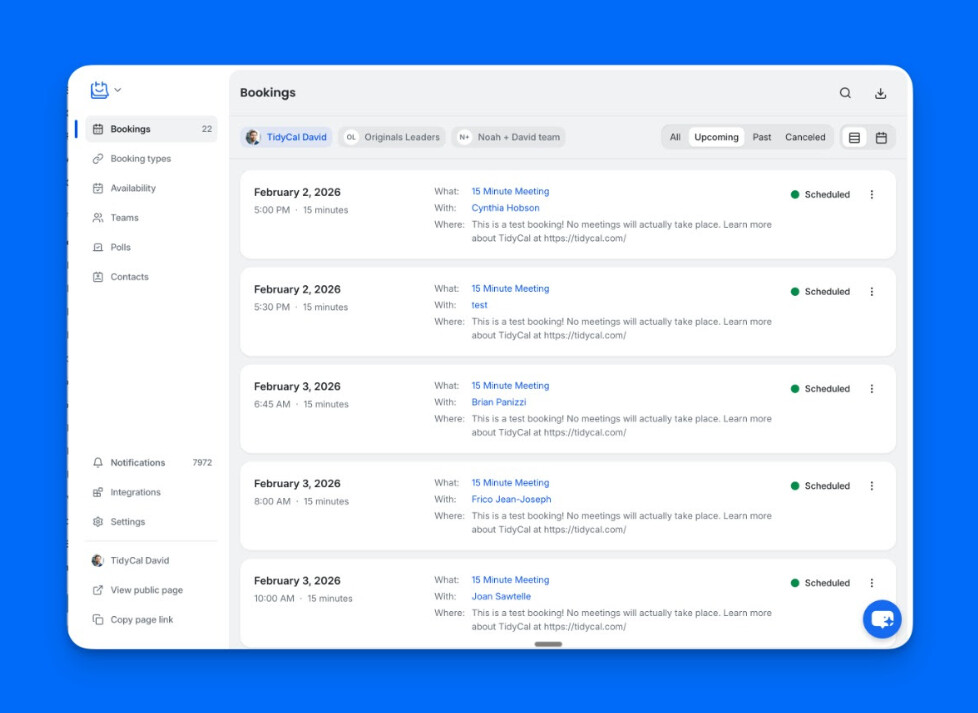Filter by TidyCal David calendar chip

pyautogui.click(x=286, y=137)
